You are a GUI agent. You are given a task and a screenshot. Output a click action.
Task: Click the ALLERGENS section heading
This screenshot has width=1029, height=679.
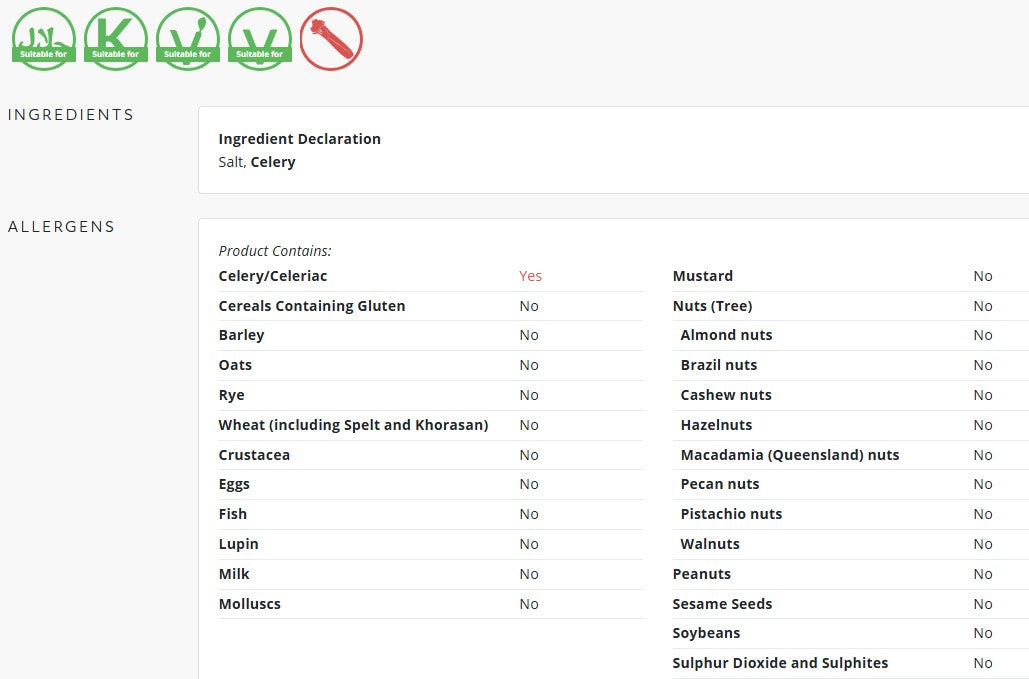[62, 227]
